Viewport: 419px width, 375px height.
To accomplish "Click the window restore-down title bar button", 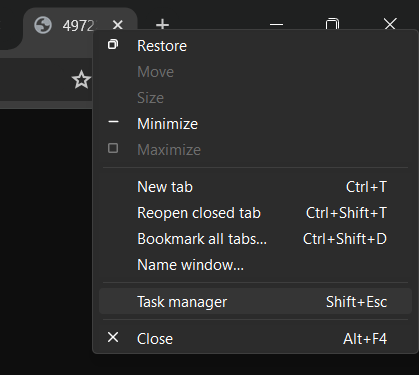I will point(332,24).
